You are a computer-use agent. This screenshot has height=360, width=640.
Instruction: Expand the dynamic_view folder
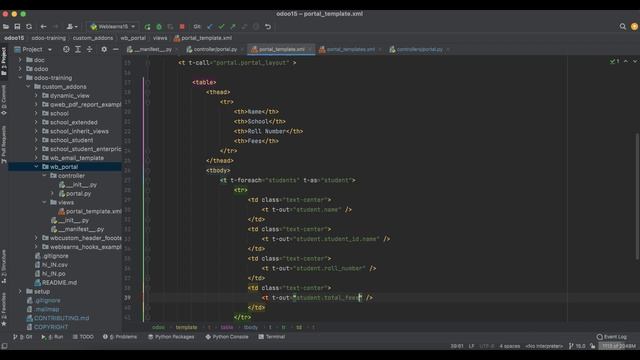(36, 96)
